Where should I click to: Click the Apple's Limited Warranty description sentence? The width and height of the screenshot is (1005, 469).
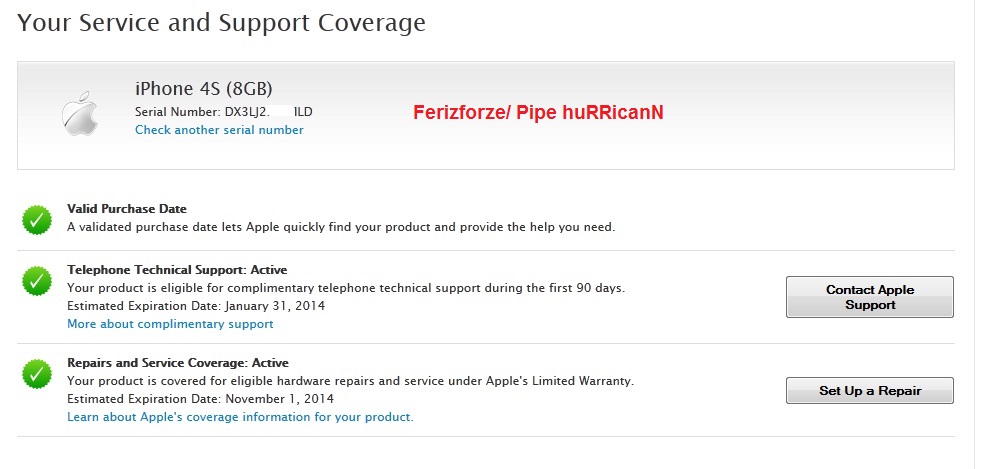point(350,381)
